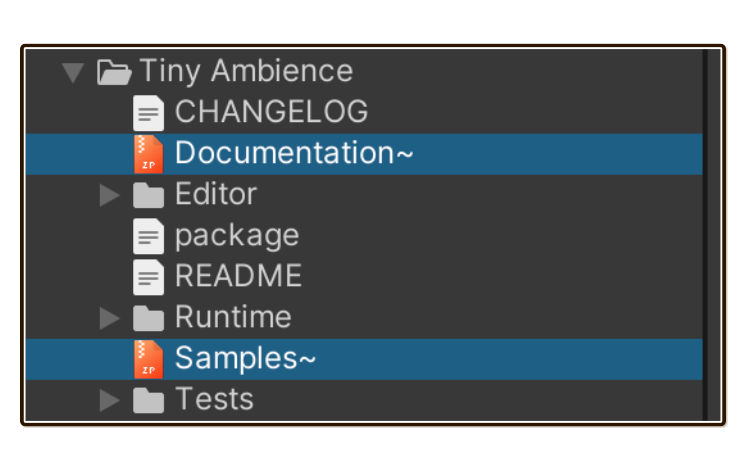The width and height of the screenshot is (746, 470).
Task: Expand the Tests folder arrow
Action: coord(109,400)
